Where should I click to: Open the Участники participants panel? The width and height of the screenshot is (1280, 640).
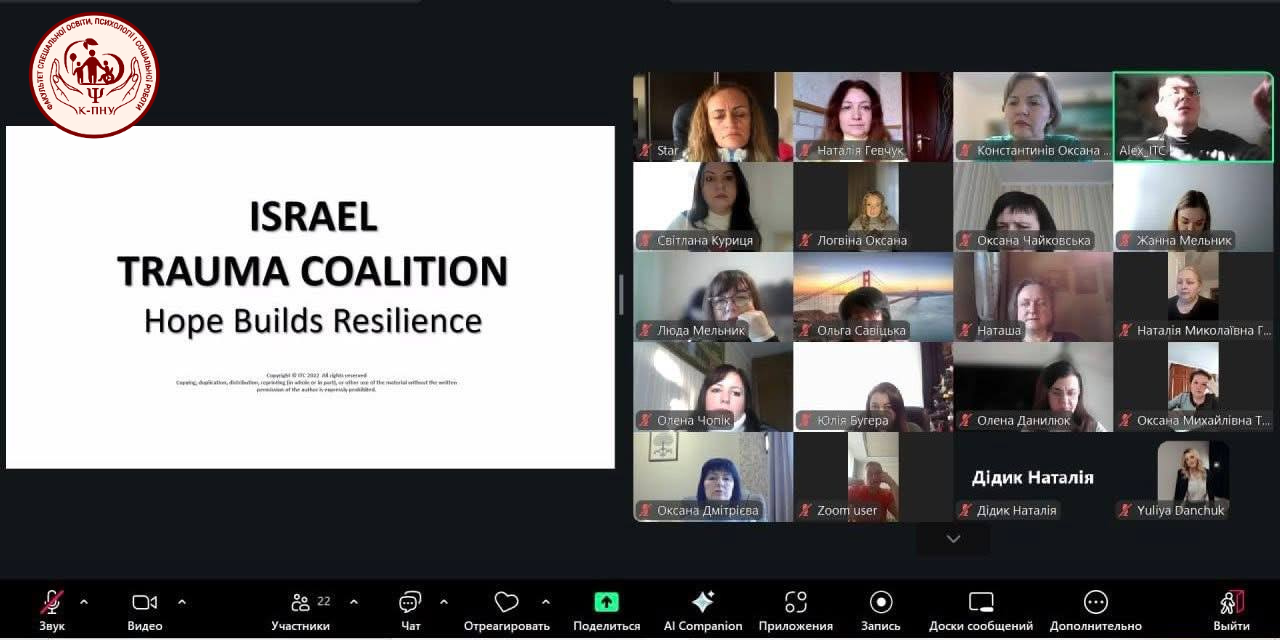click(x=300, y=603)
